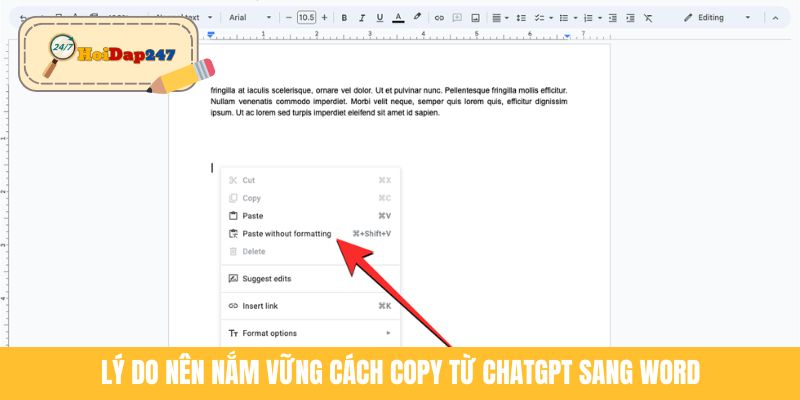Select Paste without formatting

(x=310, y=234)
